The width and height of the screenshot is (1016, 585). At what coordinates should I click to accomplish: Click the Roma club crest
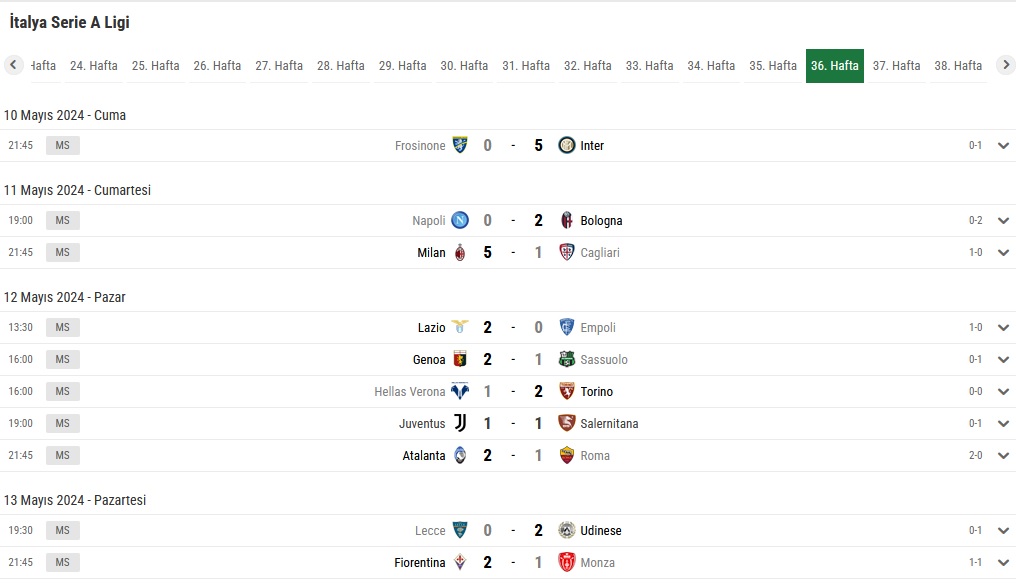[566, 455]
